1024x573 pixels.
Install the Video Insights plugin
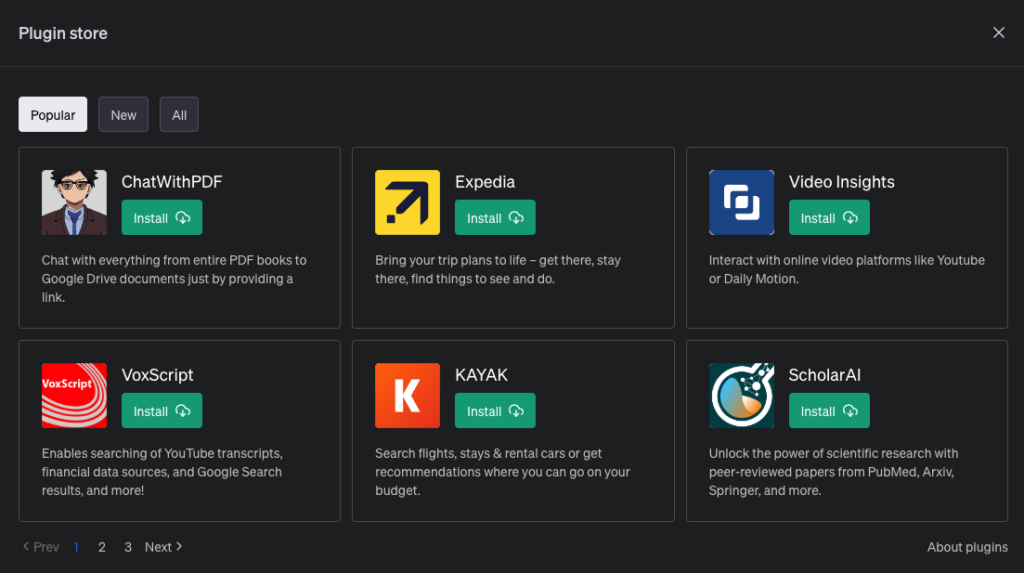pyautogui.click(x=829, y=218)
